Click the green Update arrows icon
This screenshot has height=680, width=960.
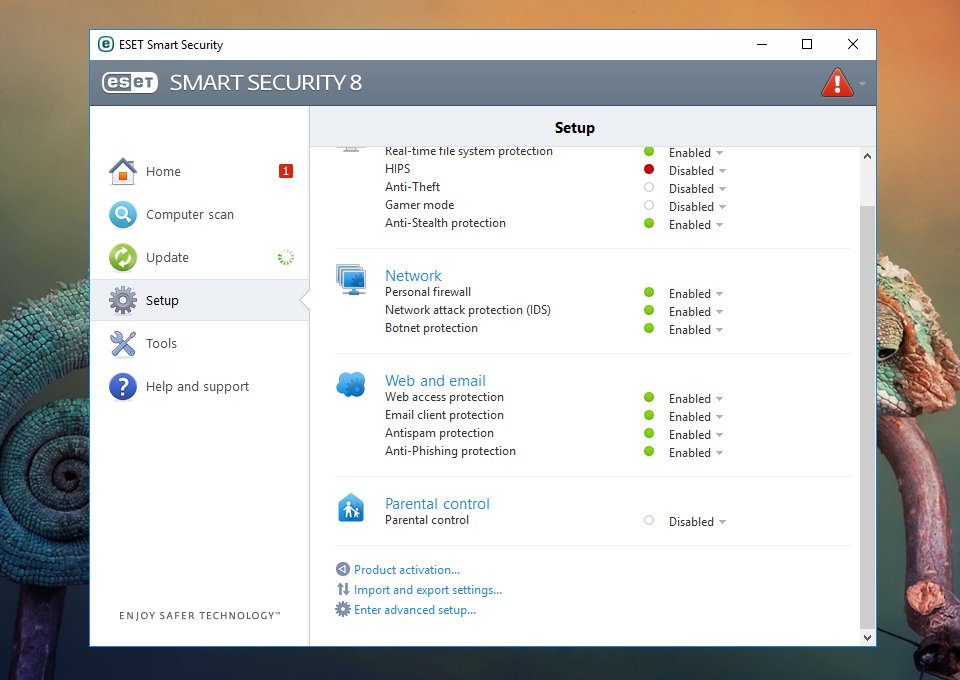pyautogui.click(x=123, y=258)
